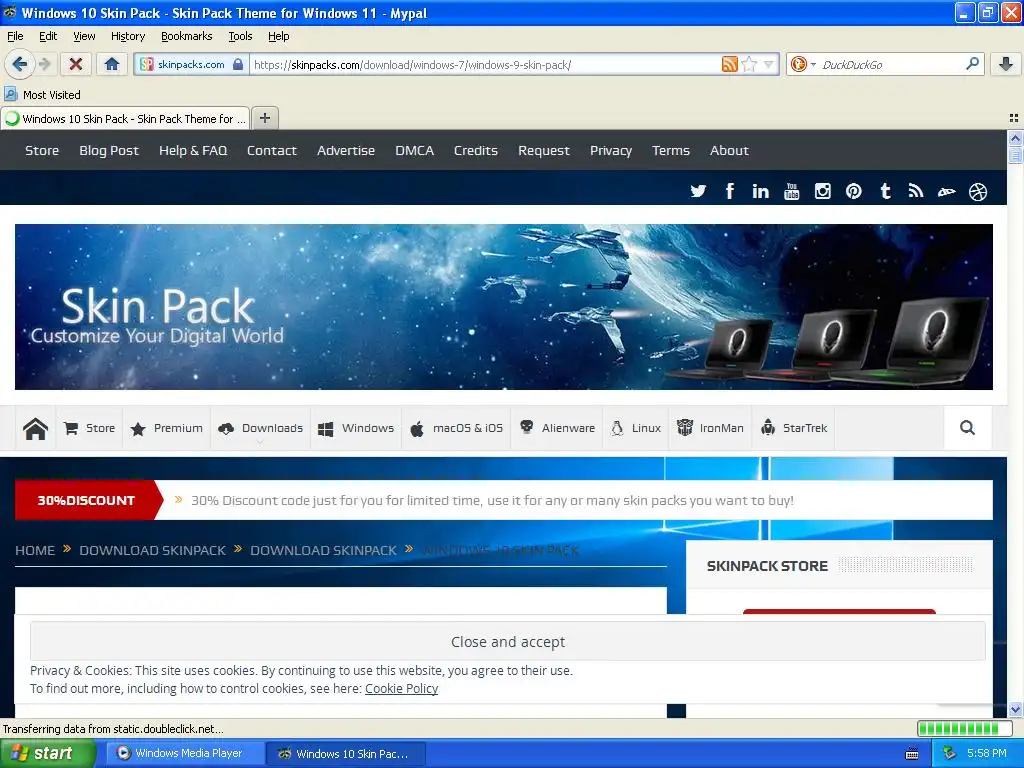The width and height of the screenshot is (1024, 768).
Task: Open the Skin Pack Facebook icon
Action: click(x=729, y=191)
